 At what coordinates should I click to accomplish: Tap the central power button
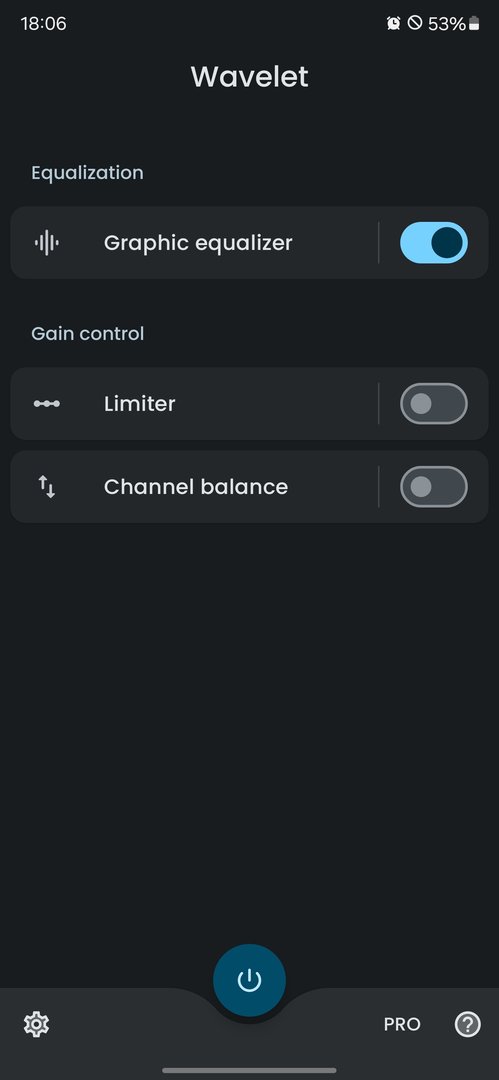click(250, 980)
